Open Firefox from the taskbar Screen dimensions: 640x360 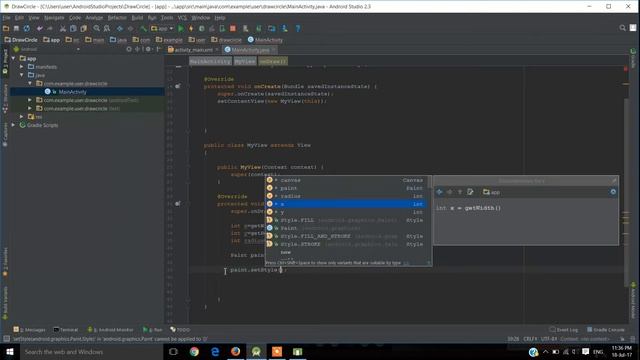click(236, 352)
